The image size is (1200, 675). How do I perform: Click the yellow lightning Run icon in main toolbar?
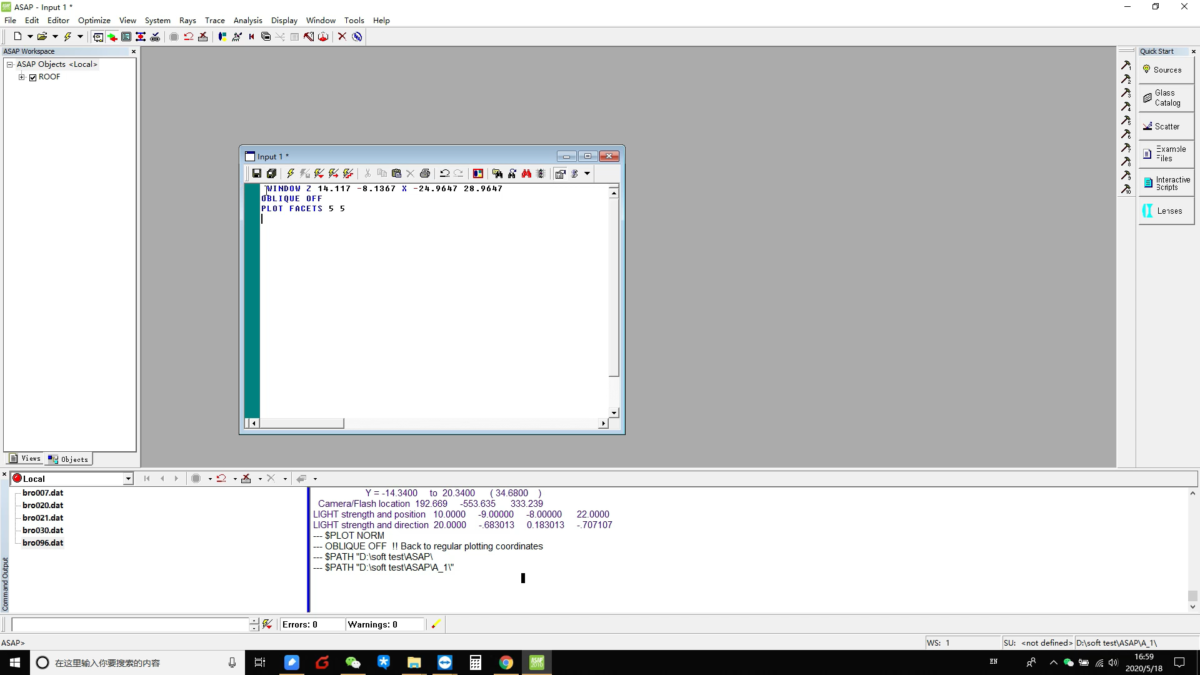67,37
